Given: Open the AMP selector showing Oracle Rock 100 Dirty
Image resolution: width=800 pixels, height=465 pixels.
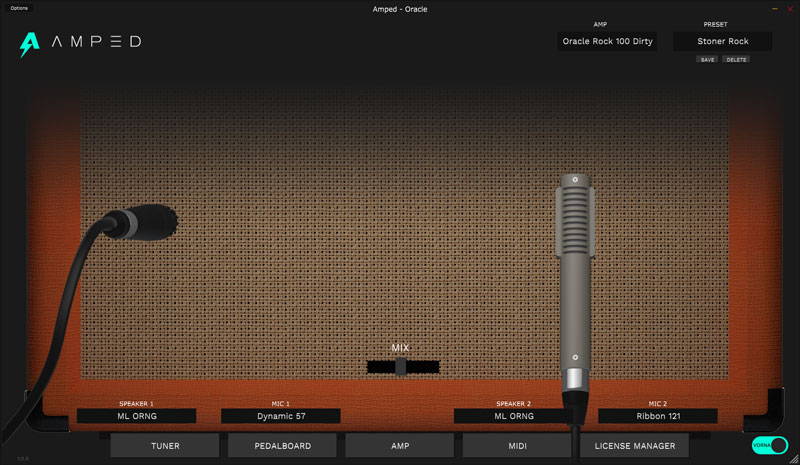Looking at the screenshot, I should (607, 41).
